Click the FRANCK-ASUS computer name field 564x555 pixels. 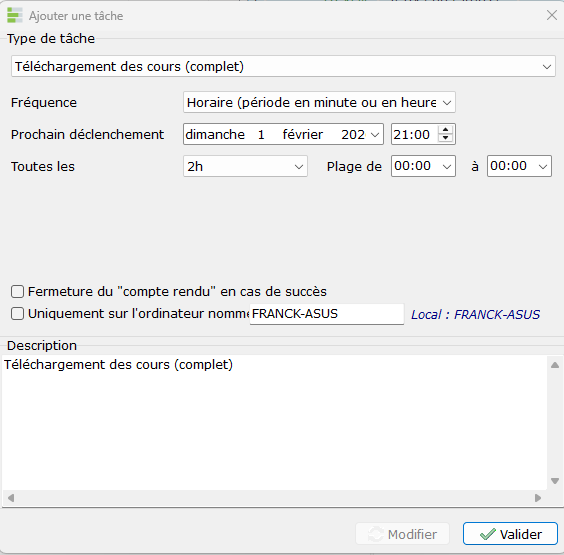tap(327, 314)
